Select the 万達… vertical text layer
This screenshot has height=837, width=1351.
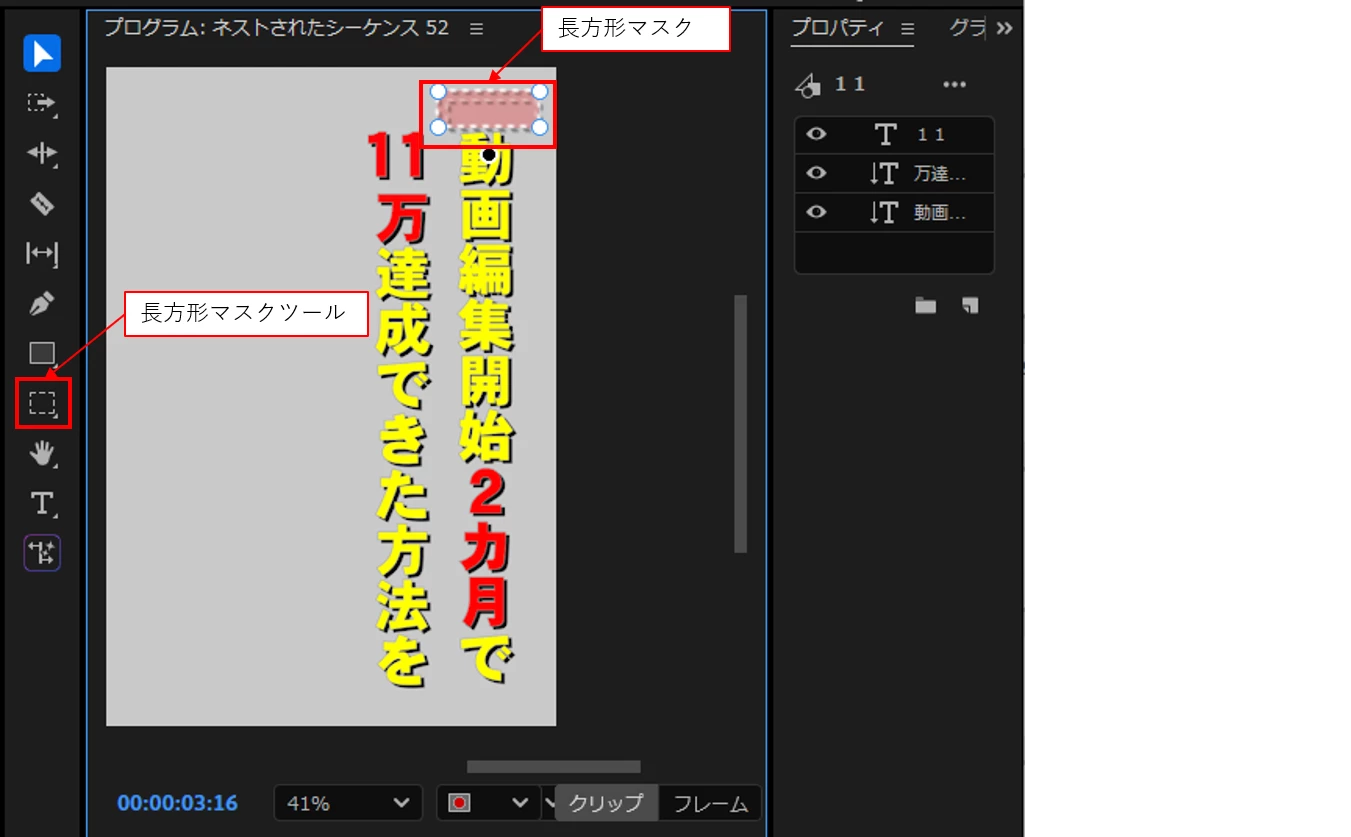coord(894,174)
